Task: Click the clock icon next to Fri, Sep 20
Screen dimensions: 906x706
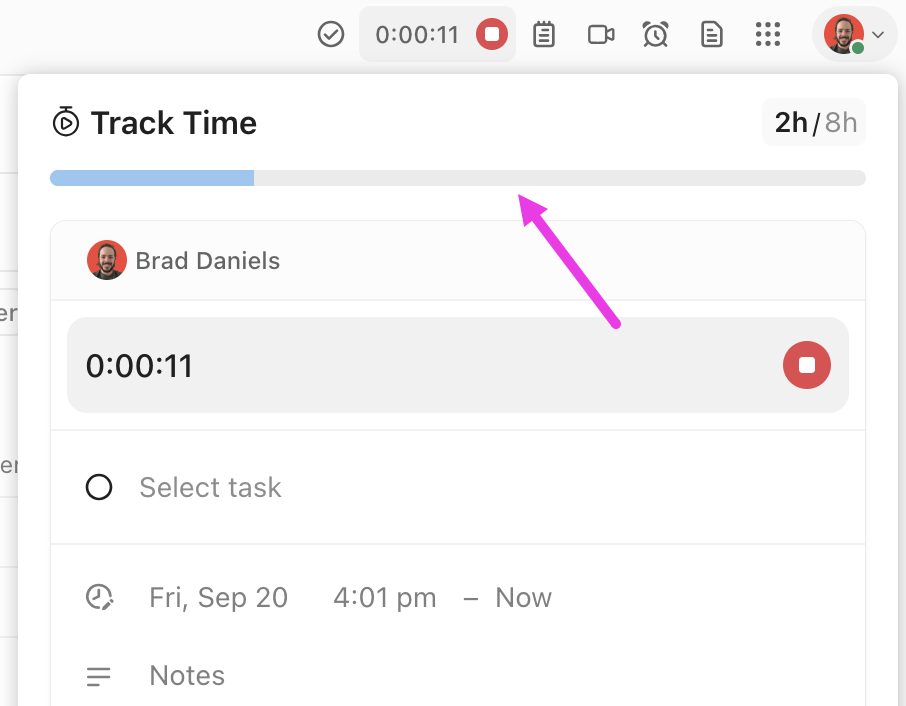Action: pos(100,597)
